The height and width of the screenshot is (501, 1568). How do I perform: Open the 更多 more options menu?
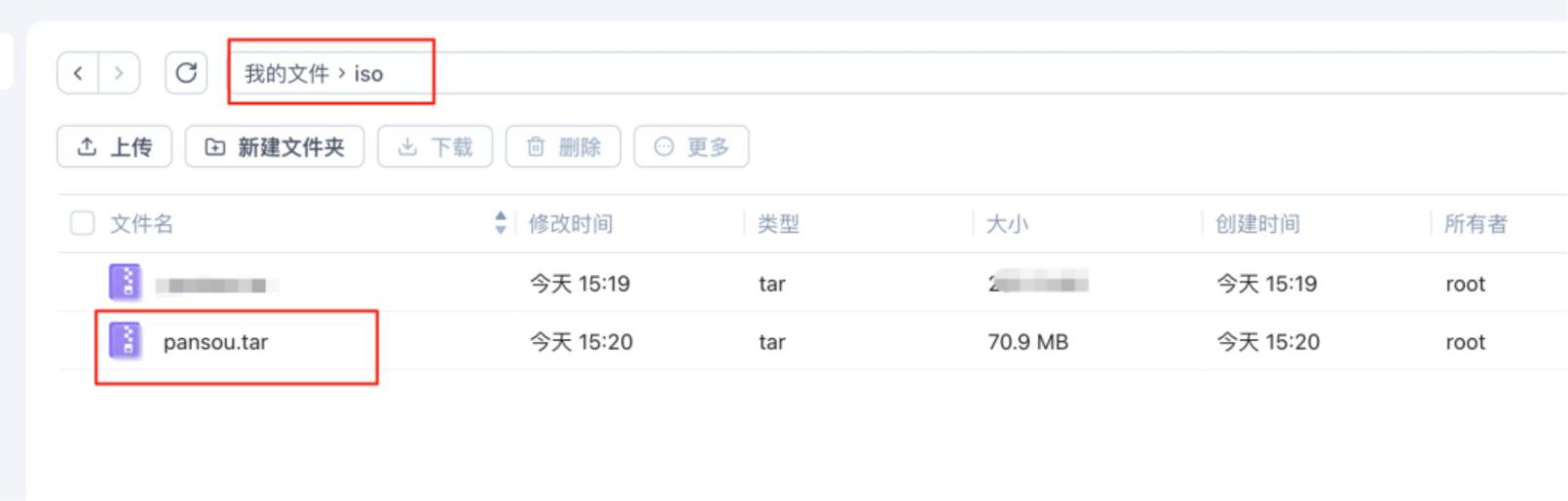coord(691,146)
